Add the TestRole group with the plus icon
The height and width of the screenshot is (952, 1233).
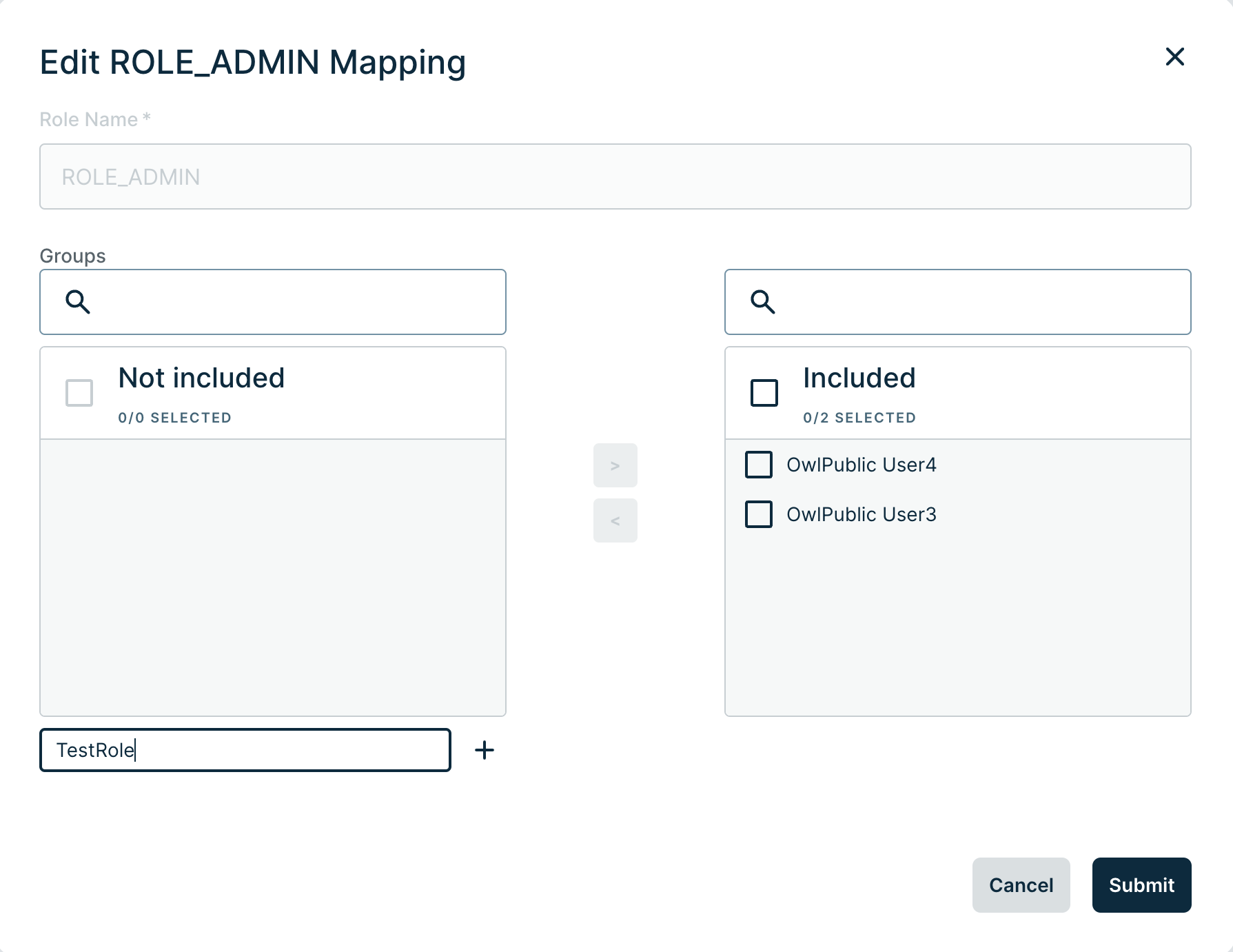click(485, 750)
